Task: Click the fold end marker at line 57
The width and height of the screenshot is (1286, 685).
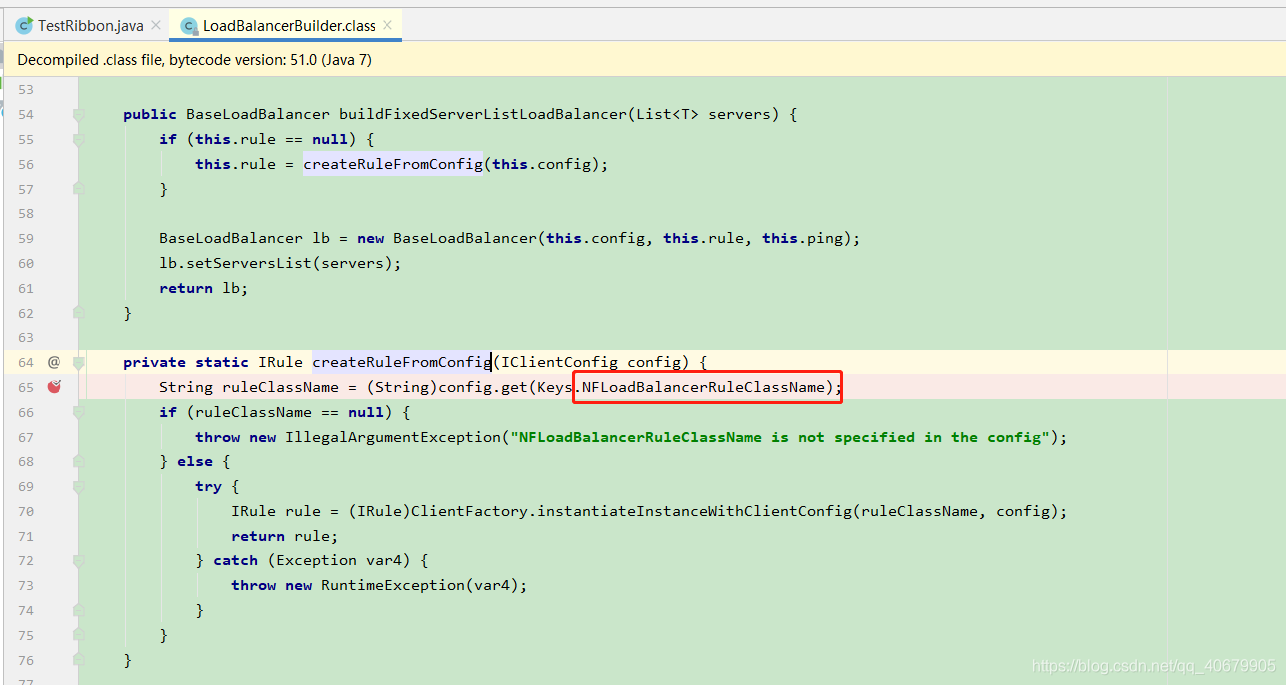Action: (79, 189)
